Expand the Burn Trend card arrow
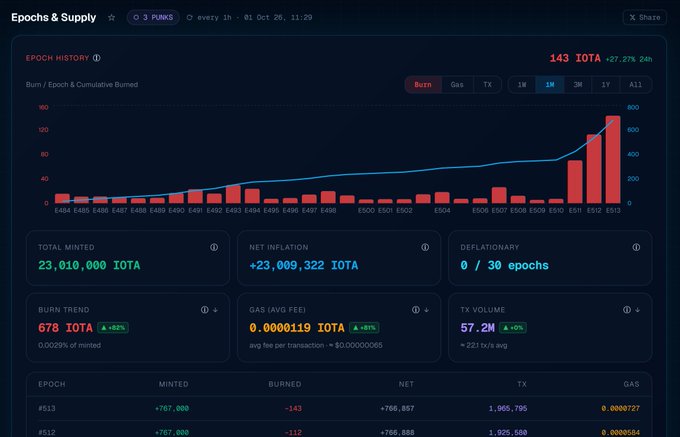The image size is (680, 437). click(x=215, y=310)
